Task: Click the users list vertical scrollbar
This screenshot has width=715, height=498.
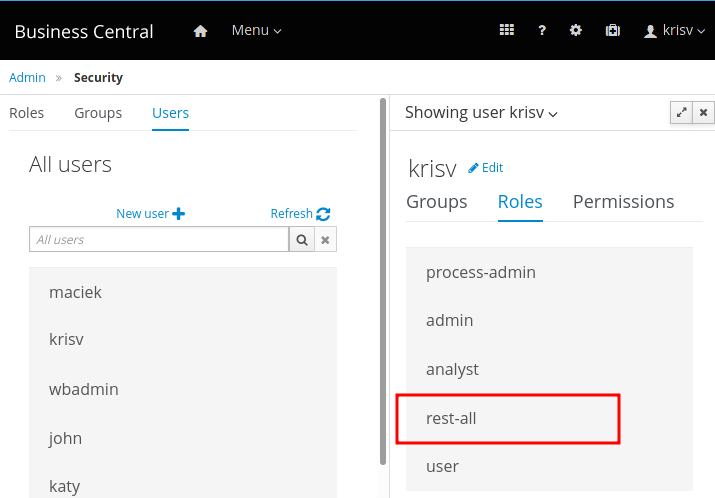Action: 383,281
